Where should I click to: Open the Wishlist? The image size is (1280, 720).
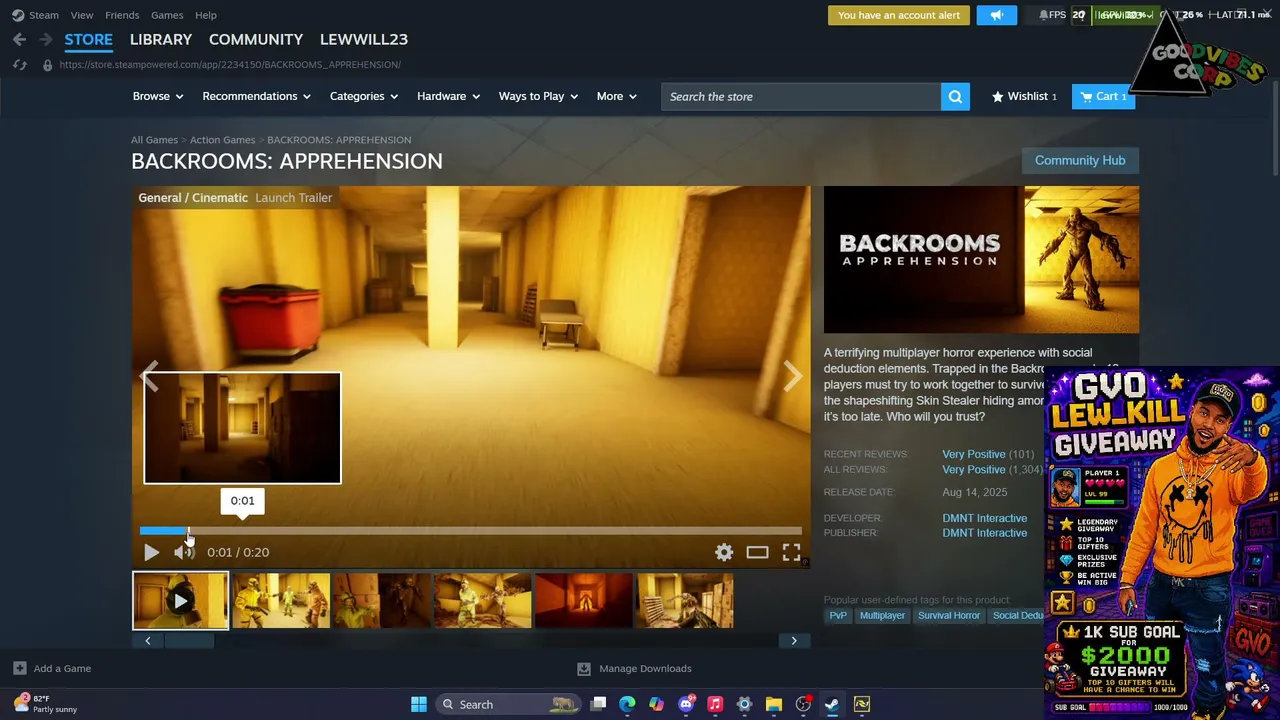(1024, 96)
